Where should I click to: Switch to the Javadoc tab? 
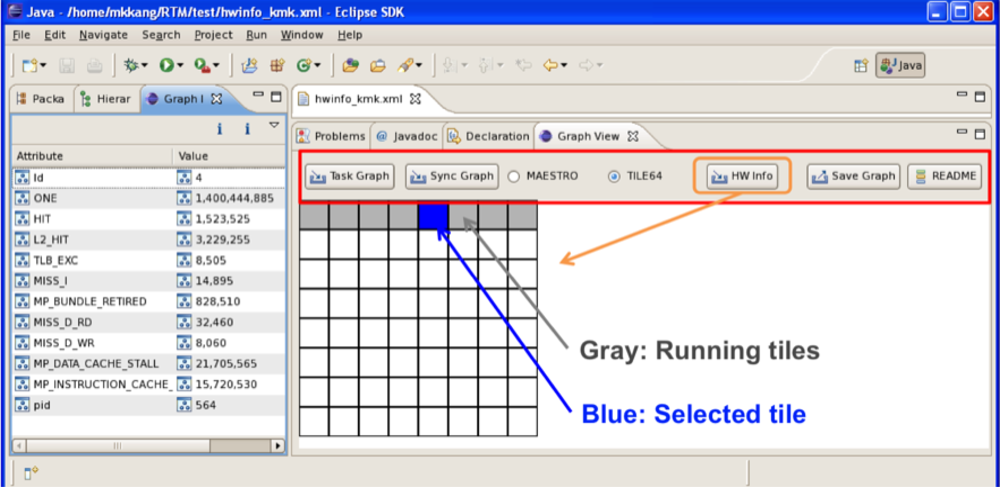coord(407,136)
